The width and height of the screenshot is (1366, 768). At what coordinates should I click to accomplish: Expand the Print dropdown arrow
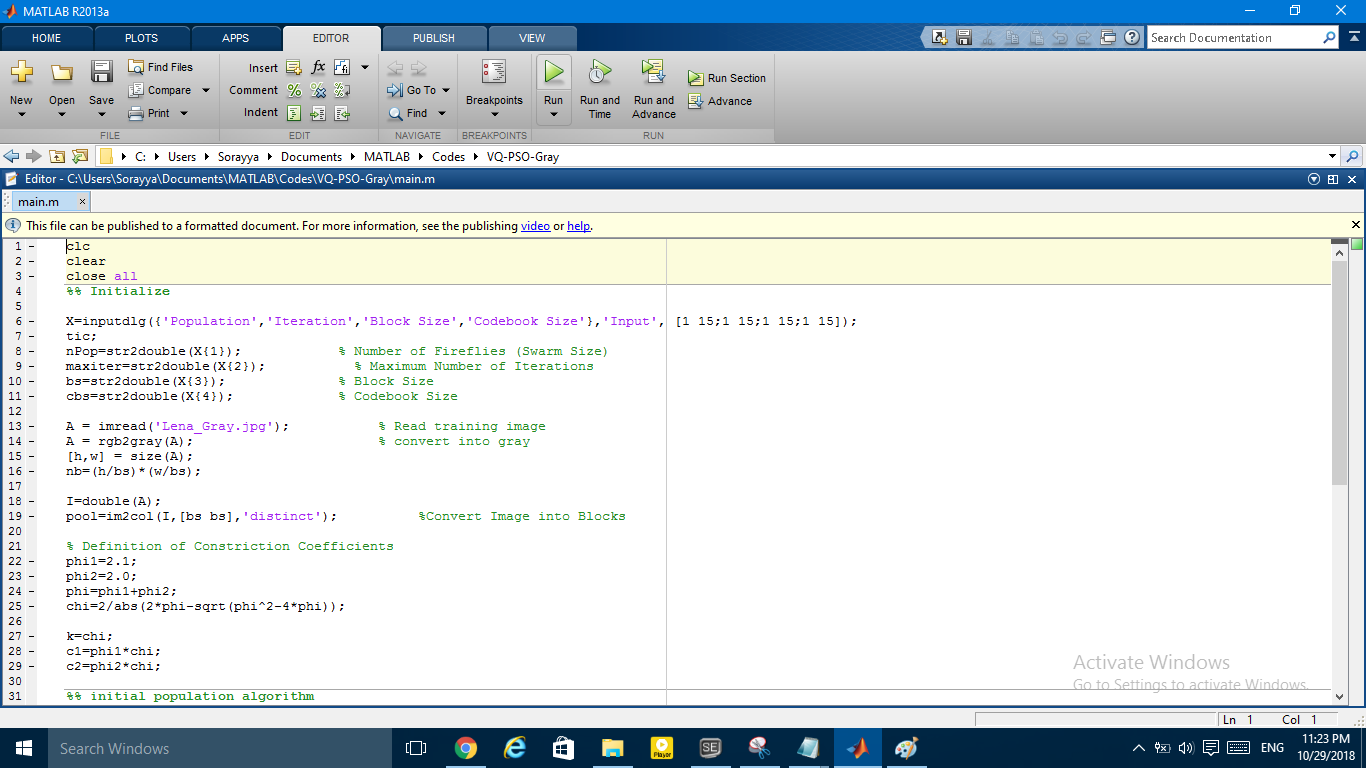pos(184,113)
